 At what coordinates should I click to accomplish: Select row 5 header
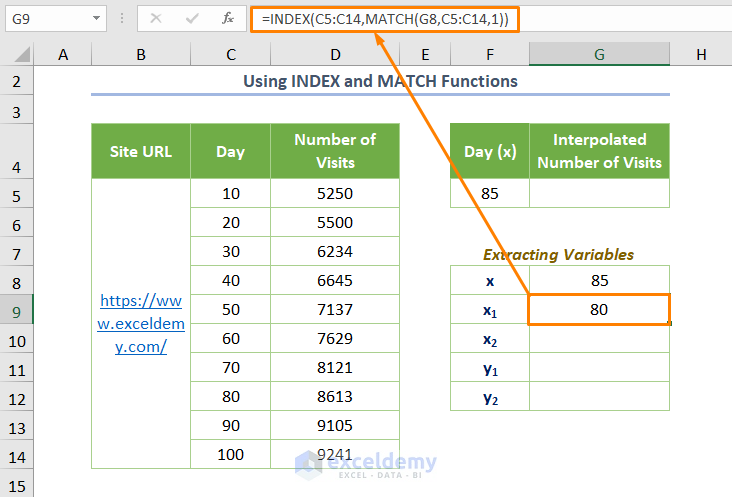[17, 193]
